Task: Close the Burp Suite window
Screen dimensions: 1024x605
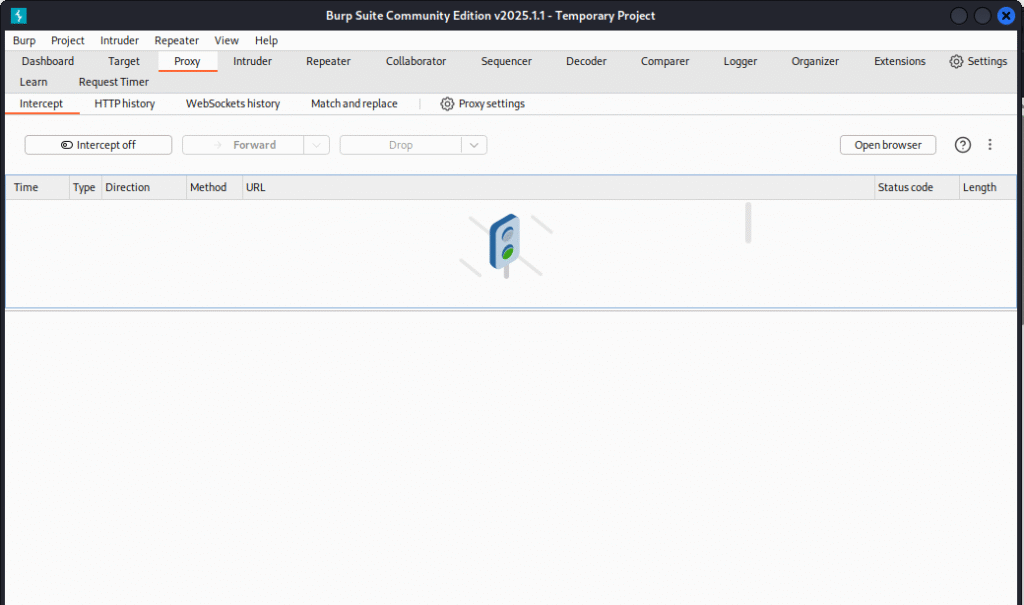Action: click(x=1006, y=16)
